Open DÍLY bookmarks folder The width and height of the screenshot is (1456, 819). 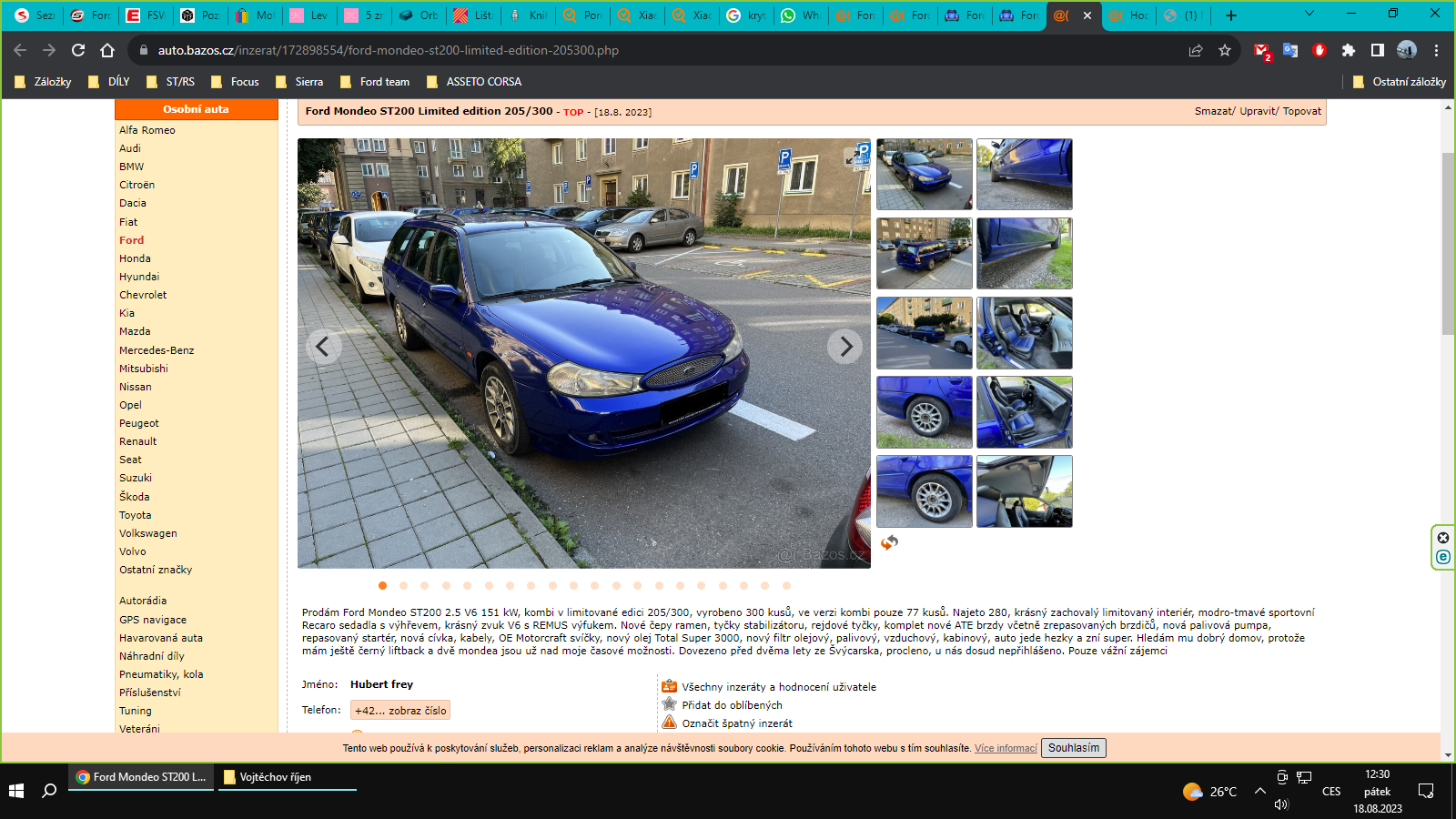pyautogui.click(x=109, y=81)
